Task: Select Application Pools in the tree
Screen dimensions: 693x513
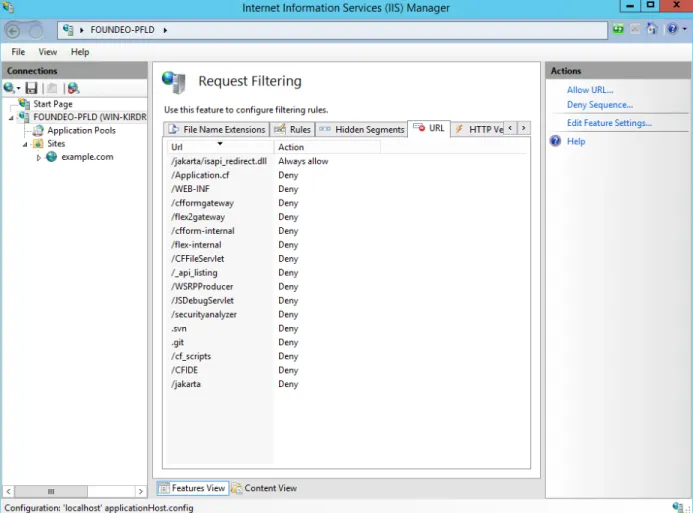Action: click(x=81, y=130)
